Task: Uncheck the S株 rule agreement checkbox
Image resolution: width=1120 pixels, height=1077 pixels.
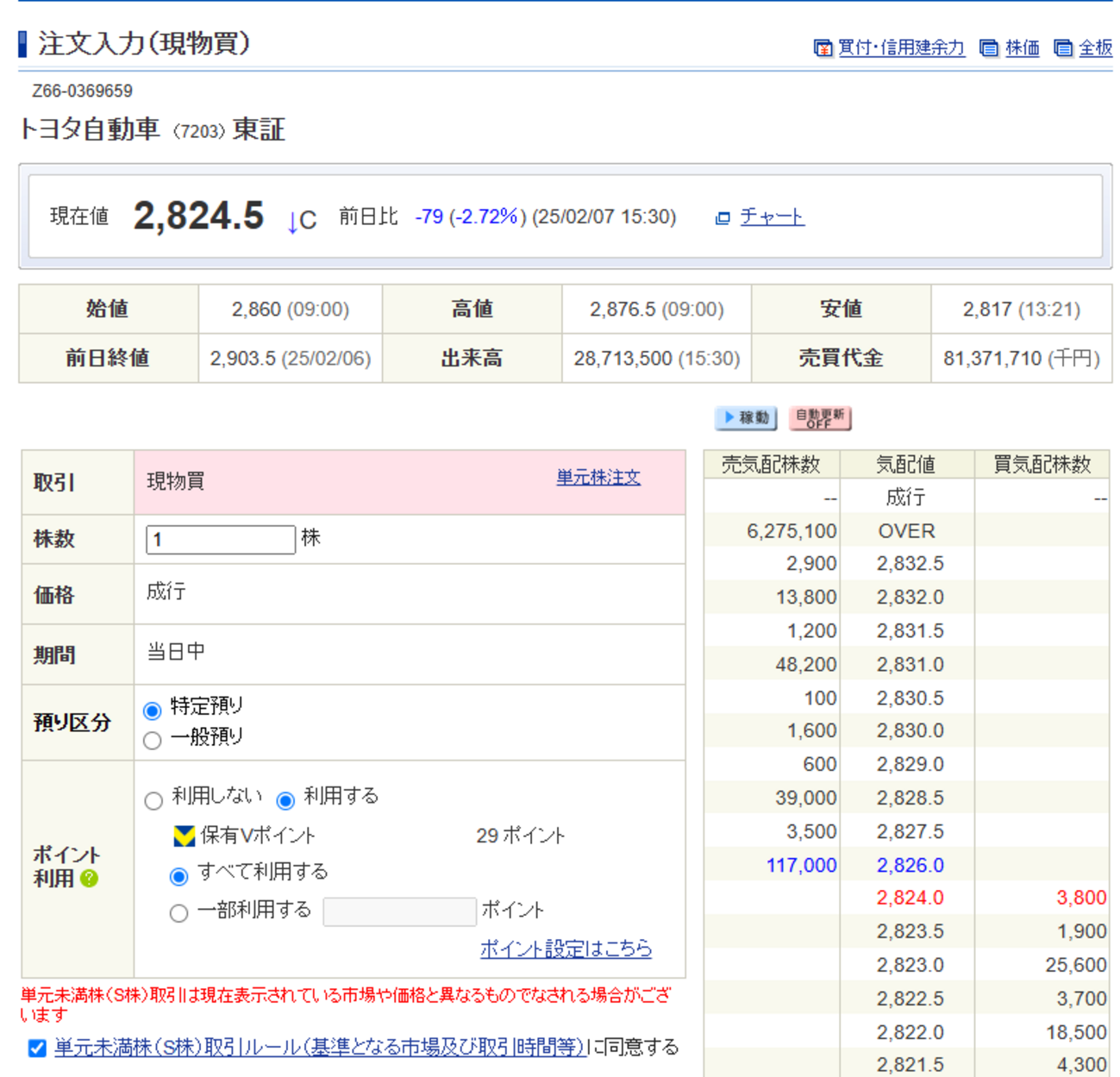Action: (37, 1048)
